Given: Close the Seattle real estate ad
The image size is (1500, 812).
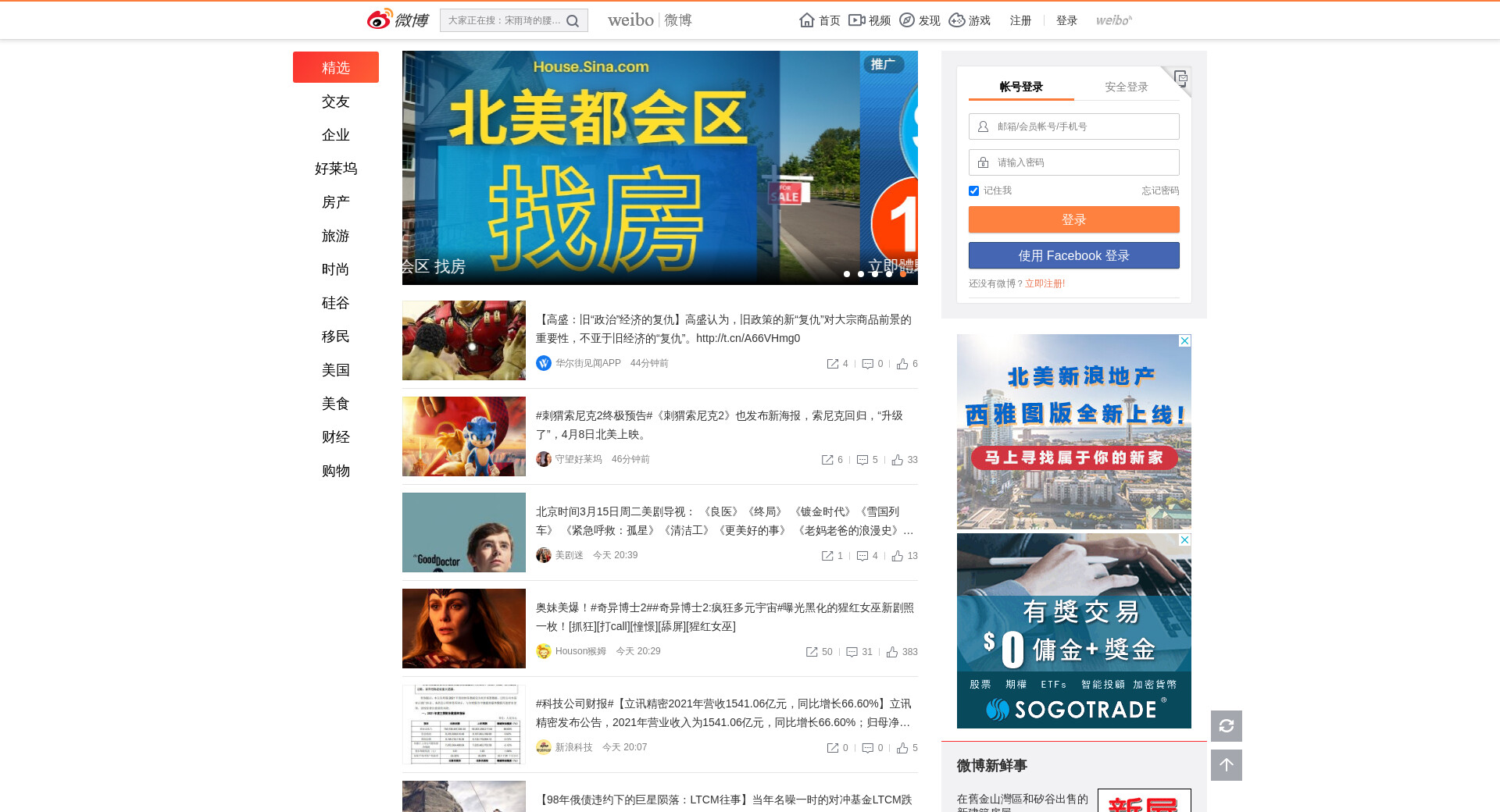Looking at the screenshot, I should [x=1184, y=341].
